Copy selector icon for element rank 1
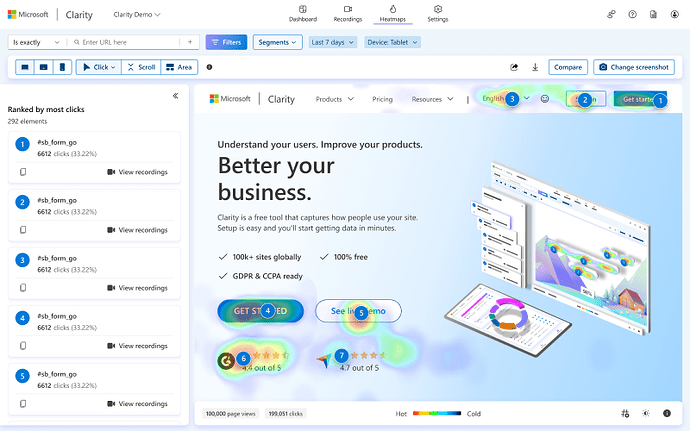Viewport: 690px width, 431px height. tap(23, 172)
